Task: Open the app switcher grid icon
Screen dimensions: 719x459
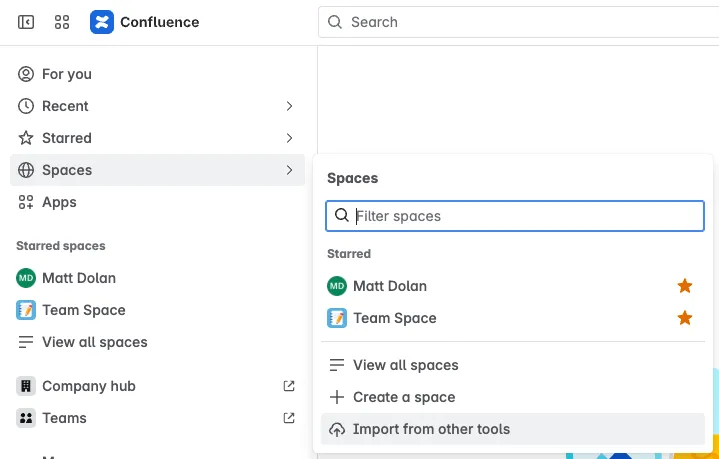Action: [x=62, y=22]
